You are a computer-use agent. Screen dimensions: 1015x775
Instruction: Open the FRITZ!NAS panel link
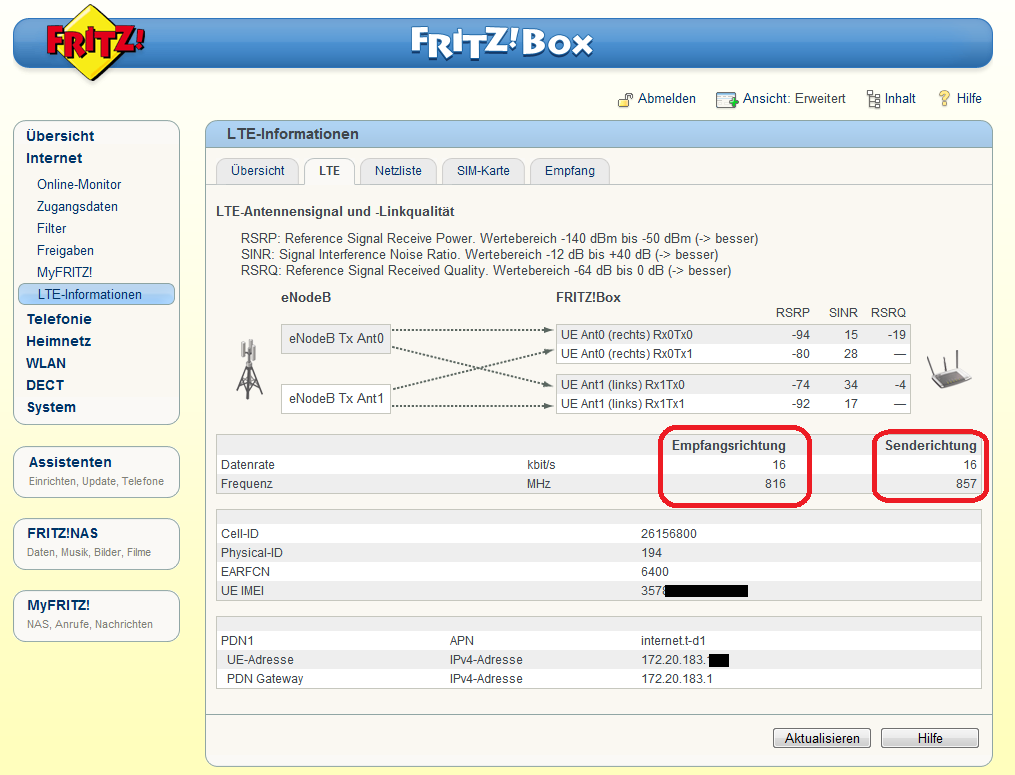62,534
